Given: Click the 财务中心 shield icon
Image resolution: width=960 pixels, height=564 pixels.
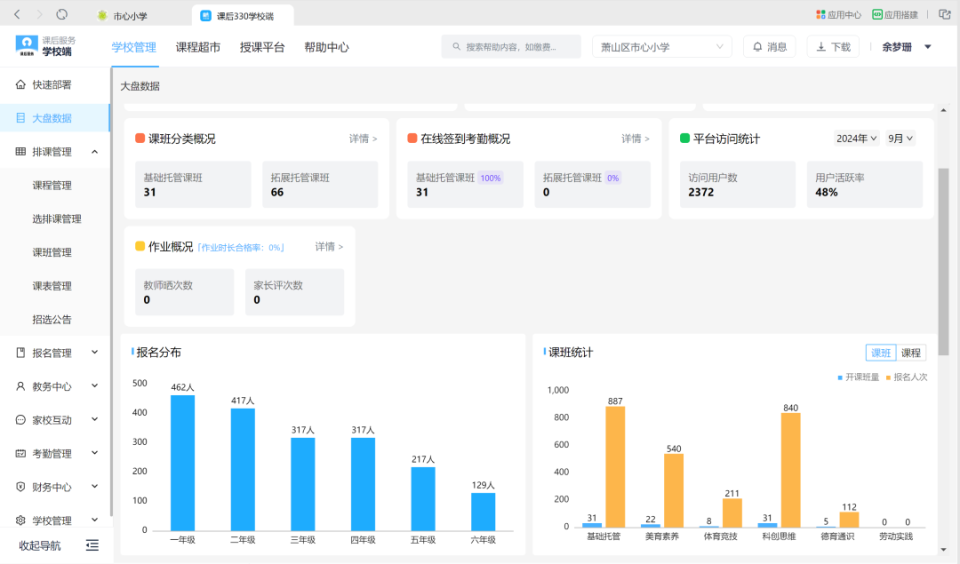Looking at the screenshot, I should point(20,487).
